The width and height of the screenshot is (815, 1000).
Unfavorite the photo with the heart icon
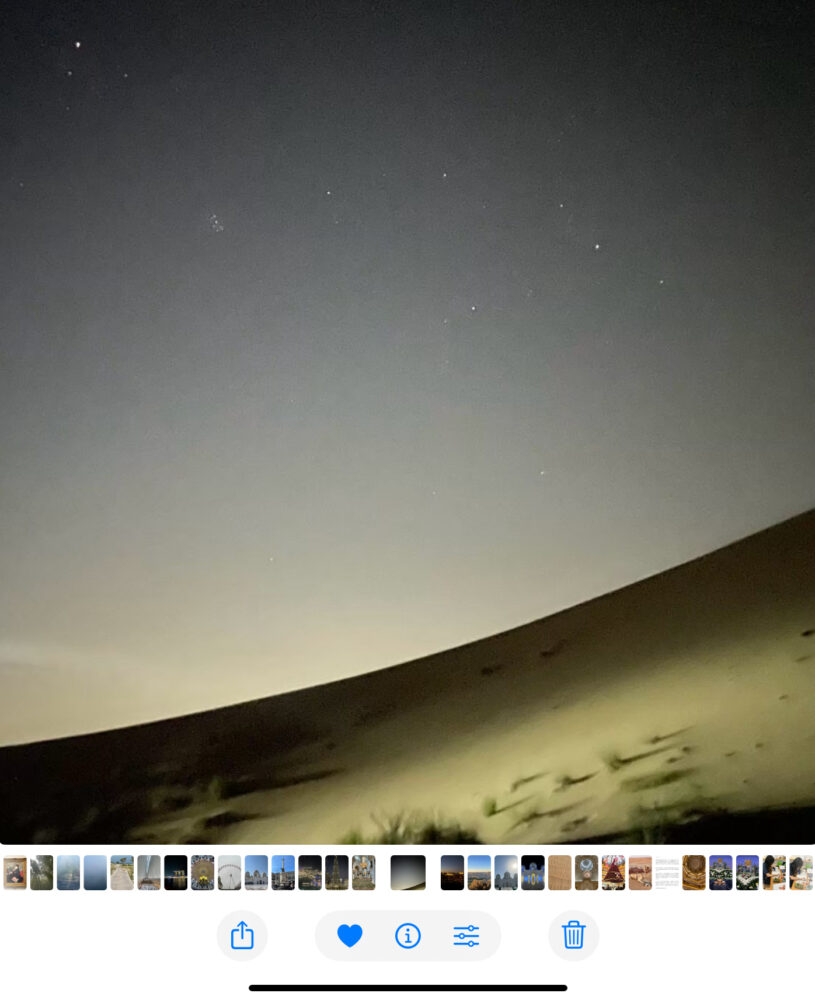(x=349, y=936)
